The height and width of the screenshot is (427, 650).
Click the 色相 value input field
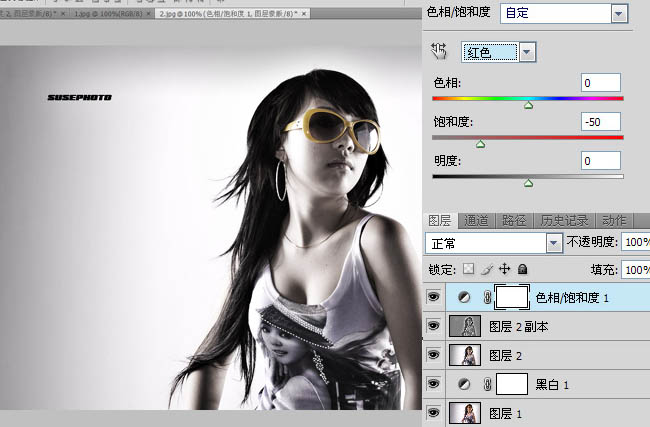pyautogui.click(x=600, y=82)
